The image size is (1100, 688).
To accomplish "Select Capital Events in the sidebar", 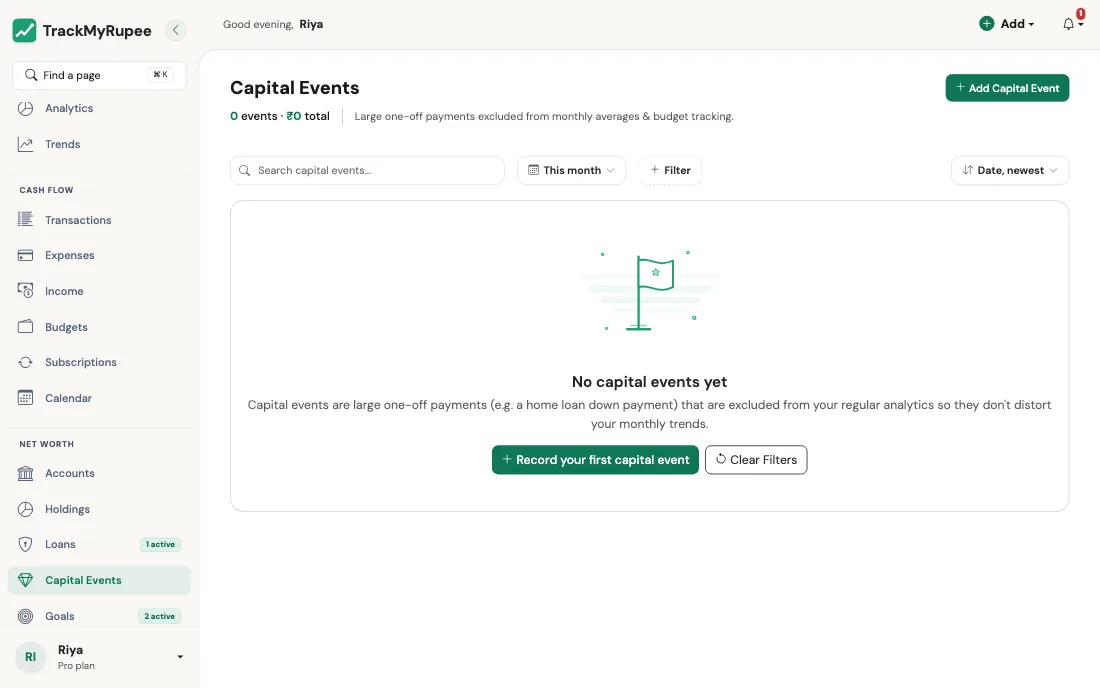I will (x=100, y=580).
